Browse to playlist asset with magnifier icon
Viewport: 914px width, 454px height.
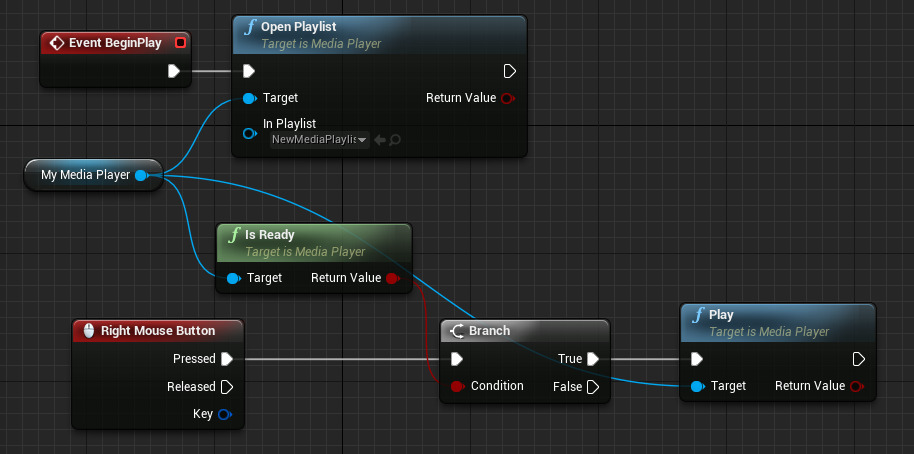pos(395,140)
